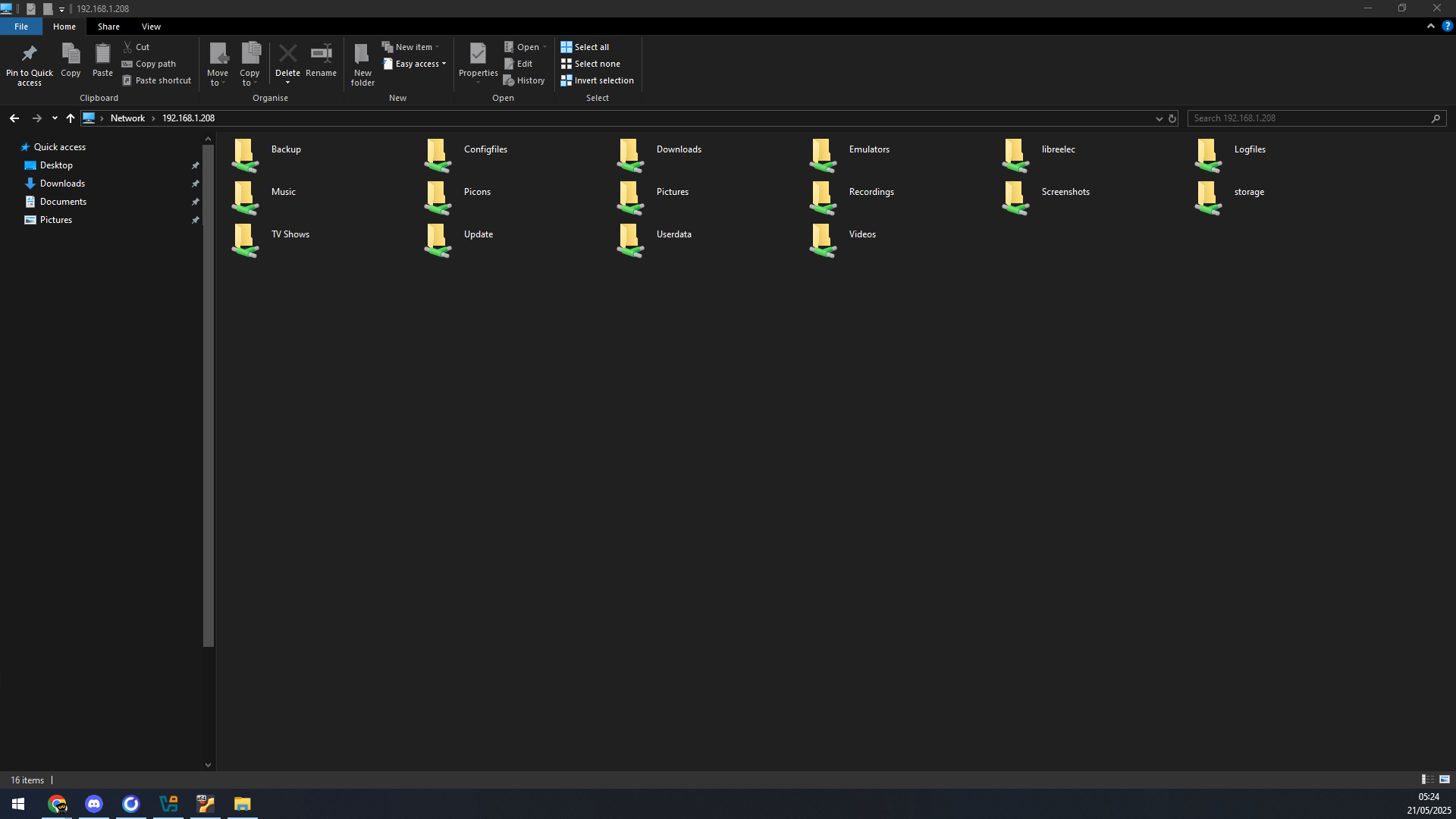The width and height of the screenshot is (1456, 819).
Task: Click Invert selection in ribbon
Action: coord(598,80)
